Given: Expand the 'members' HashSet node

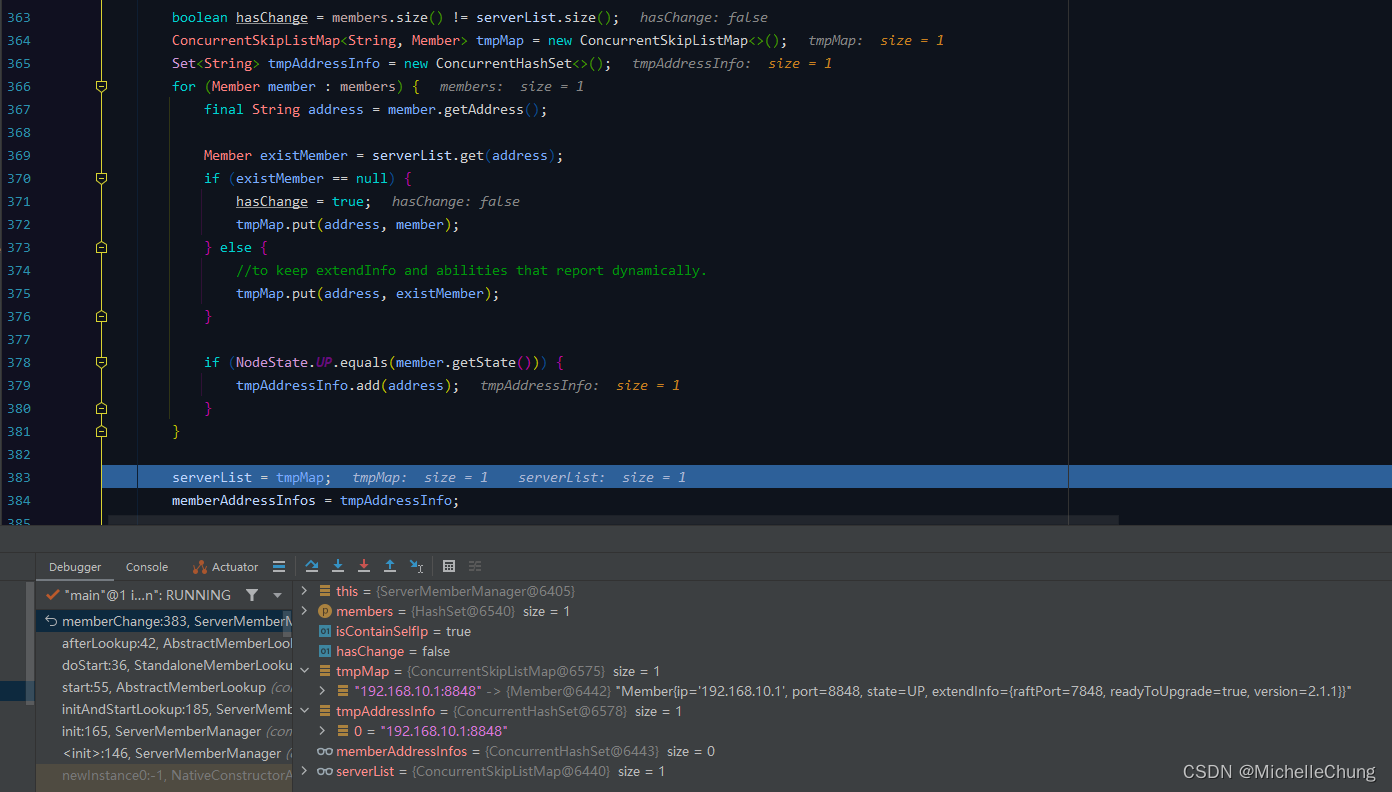Looking at the screenshot, I should pos(305,611).
